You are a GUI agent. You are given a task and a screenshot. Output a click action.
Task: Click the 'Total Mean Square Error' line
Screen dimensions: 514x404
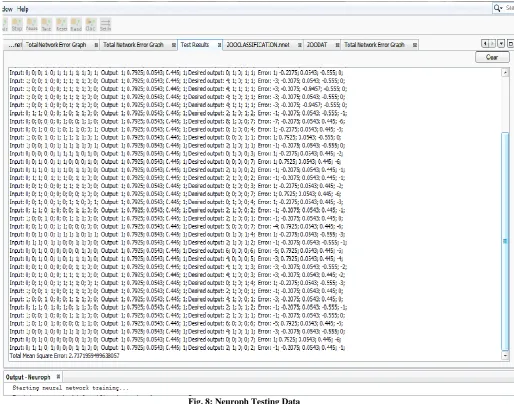pyautogui.click(x=64, y=356)
